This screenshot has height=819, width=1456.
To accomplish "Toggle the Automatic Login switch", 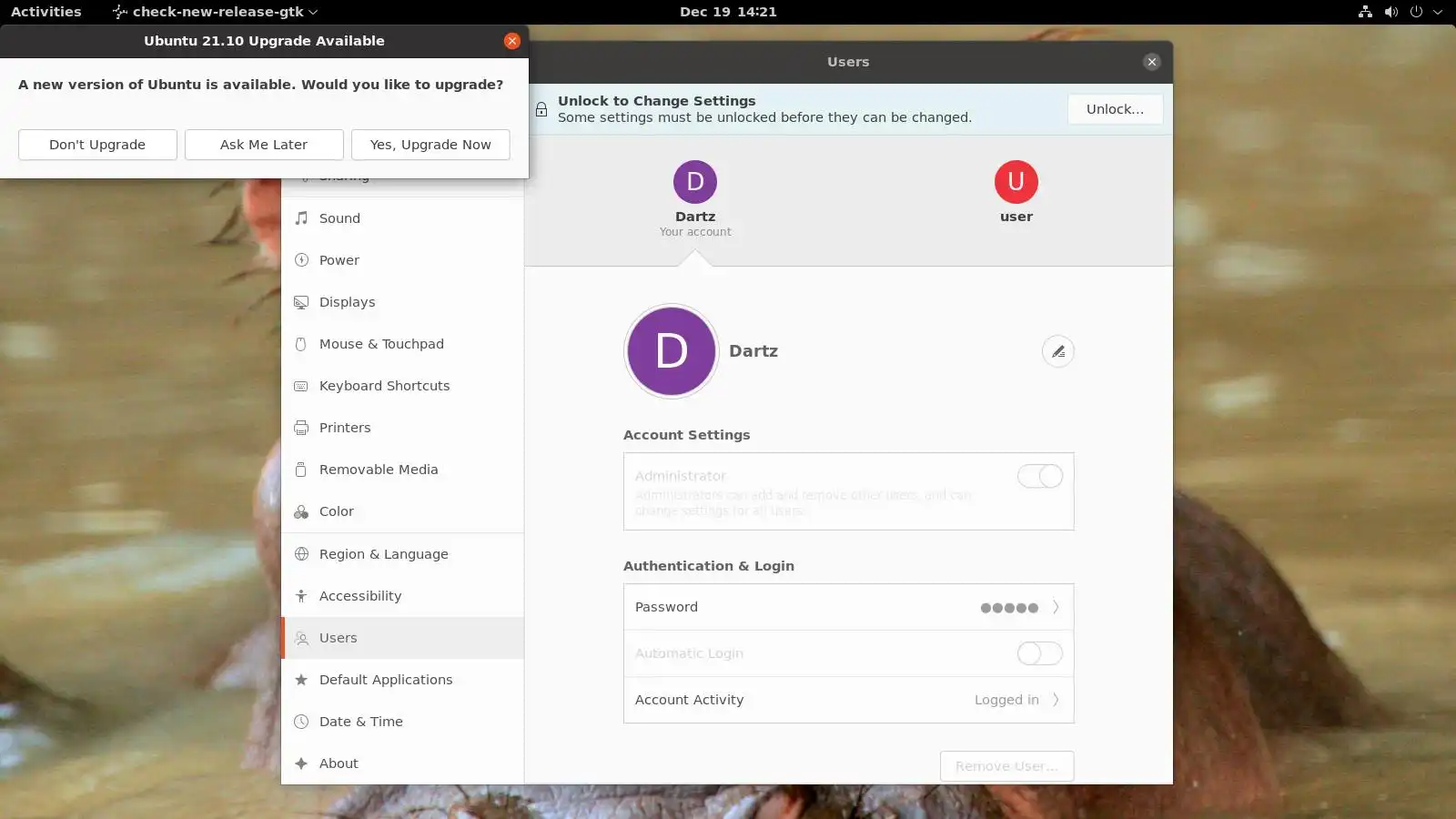I will [x=1039, y=653].
